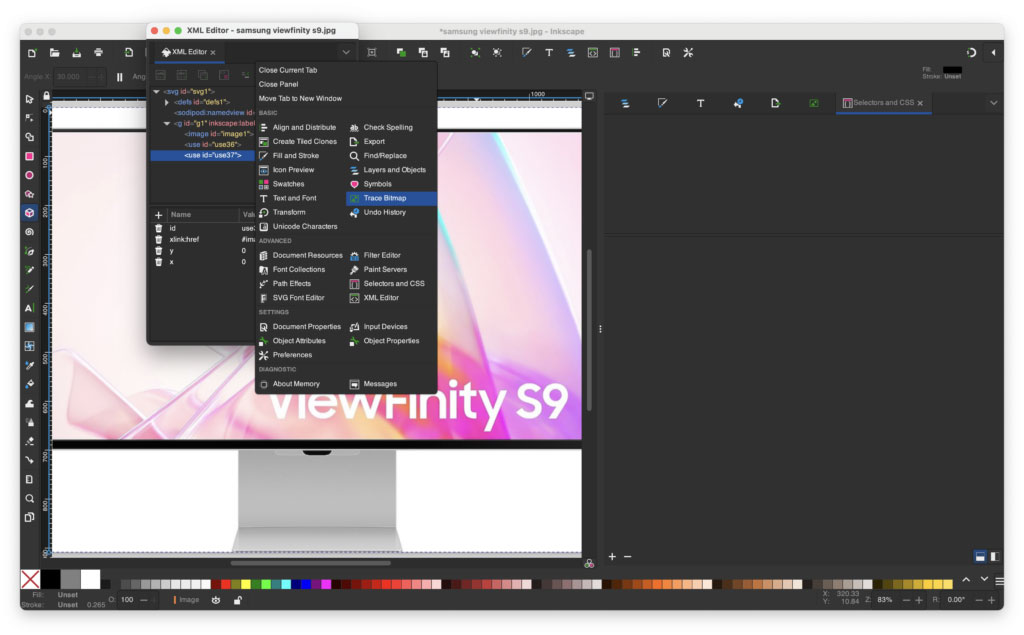This screenshot has height=635, width=1024.
Task: Select the Text tool in toolbox
Action: coord(29,308)
